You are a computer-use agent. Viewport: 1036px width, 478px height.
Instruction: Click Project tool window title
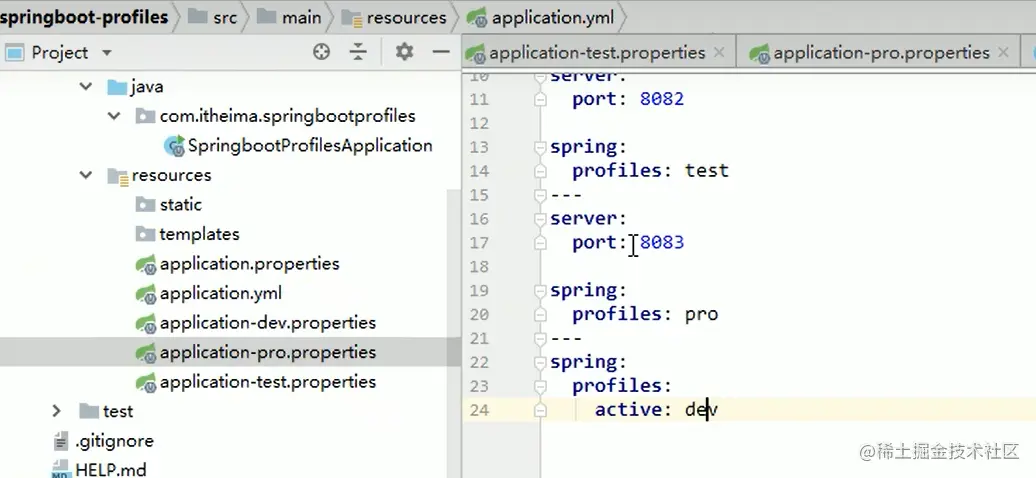pyautogui.click(x=59, y=53)
